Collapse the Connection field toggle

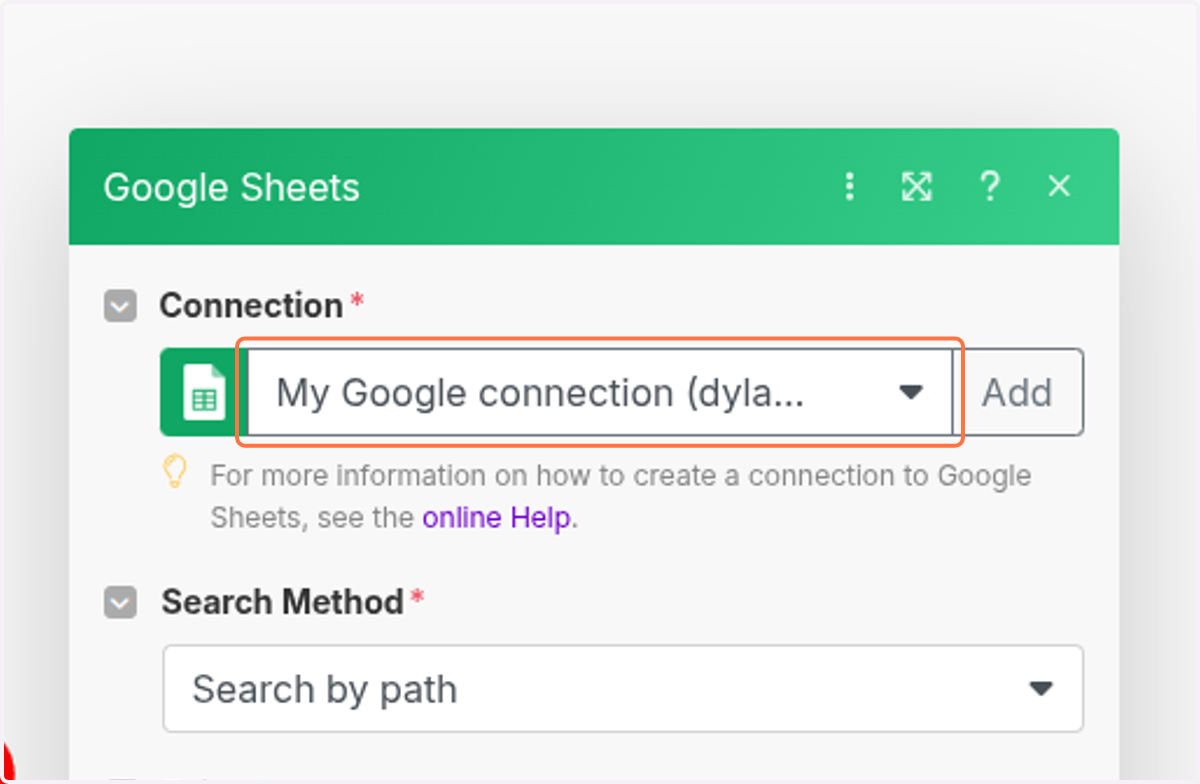(120, 306)
